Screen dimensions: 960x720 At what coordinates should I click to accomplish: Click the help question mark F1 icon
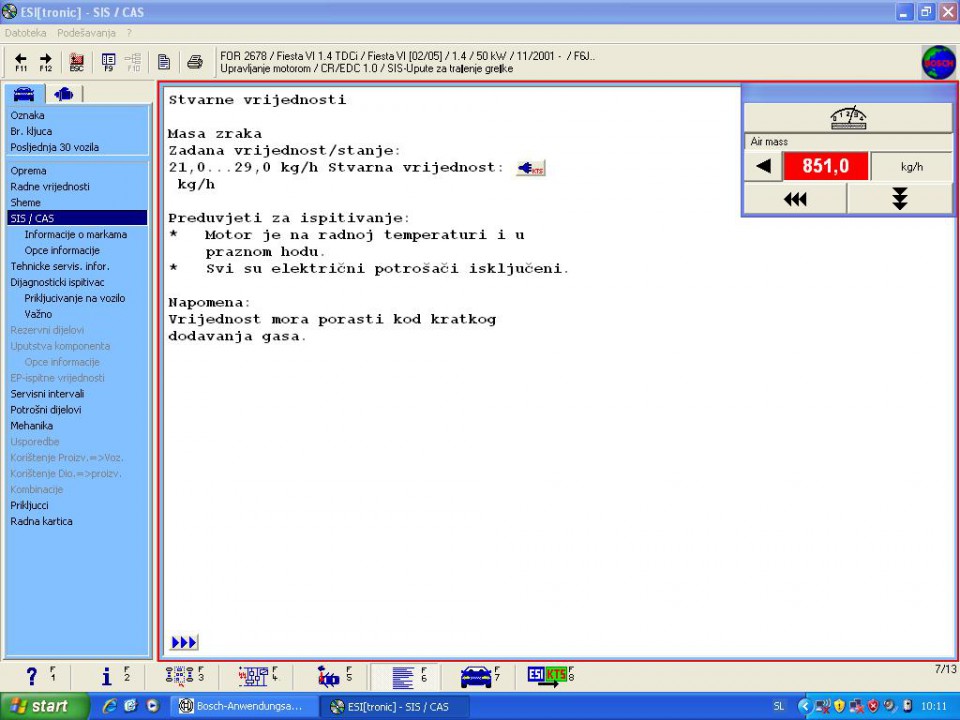34,677
